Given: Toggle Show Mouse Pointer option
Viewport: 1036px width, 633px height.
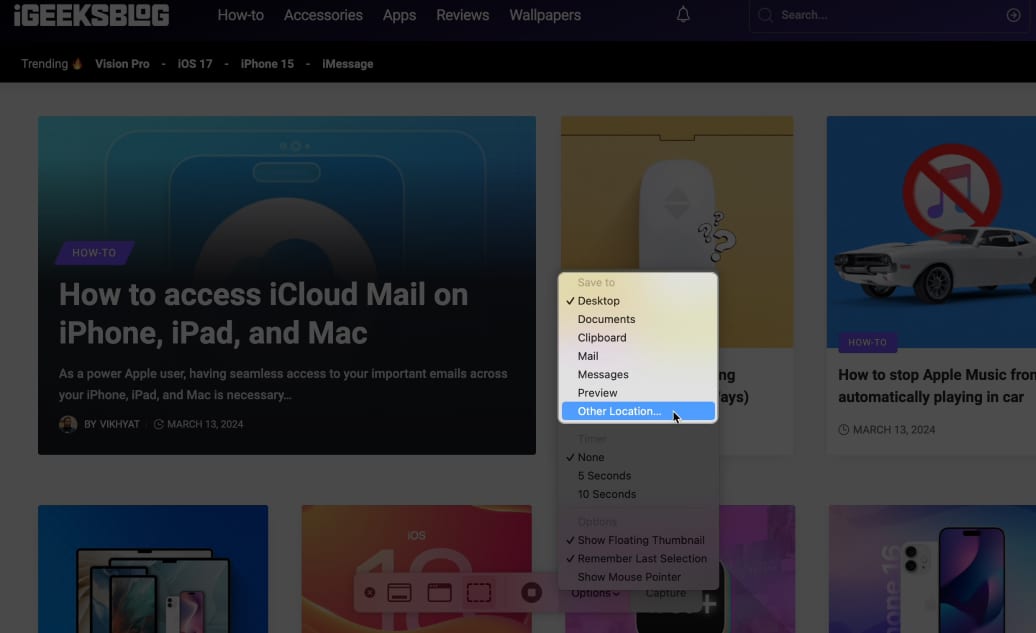Looking at the screenshot, I should pos(638,577).
